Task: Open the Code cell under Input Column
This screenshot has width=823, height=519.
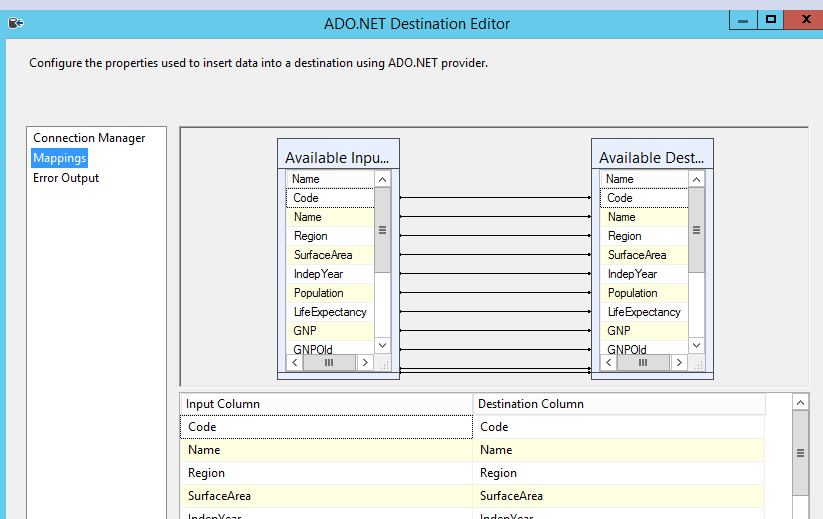Action: point(326,427)
